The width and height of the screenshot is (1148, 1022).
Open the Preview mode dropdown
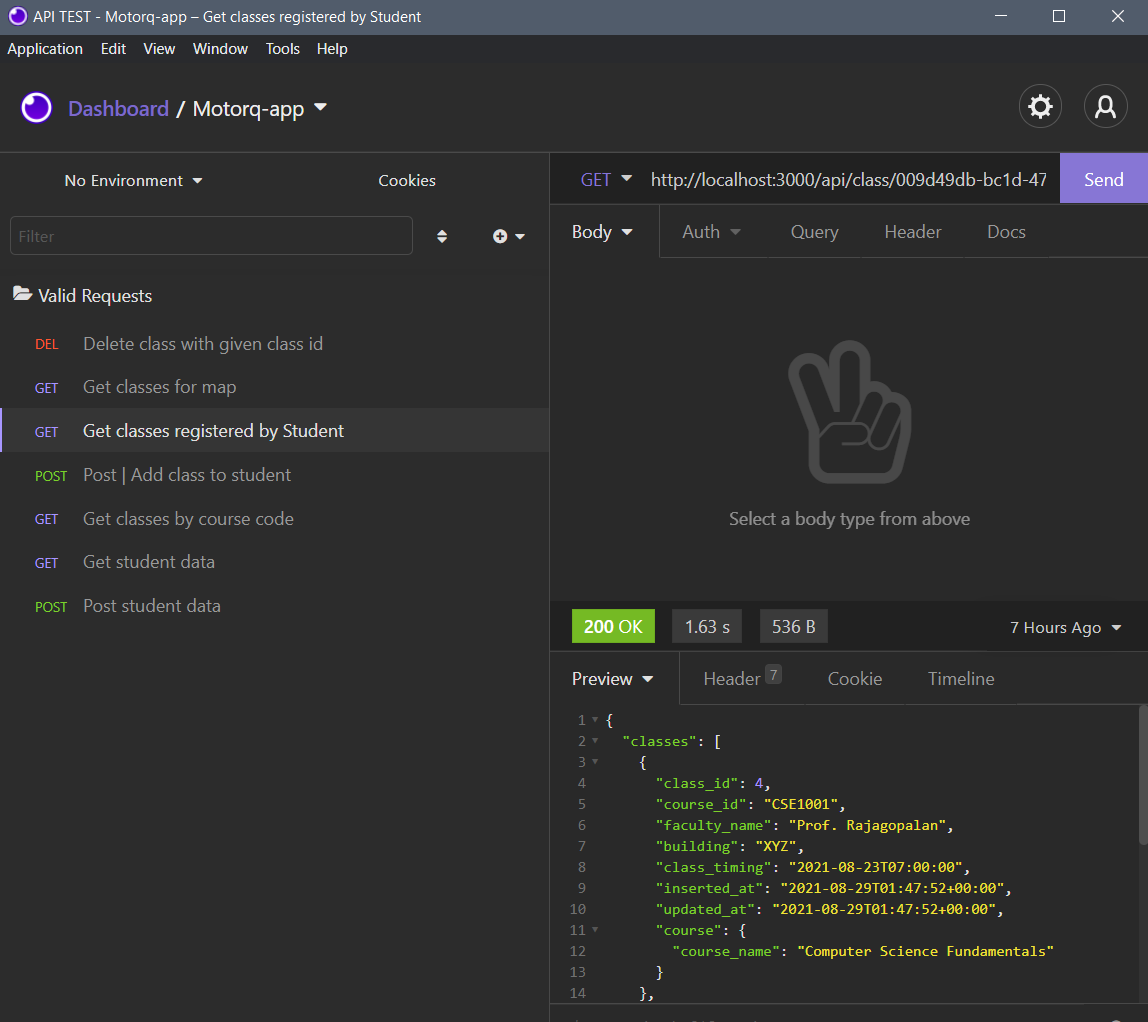611,678
